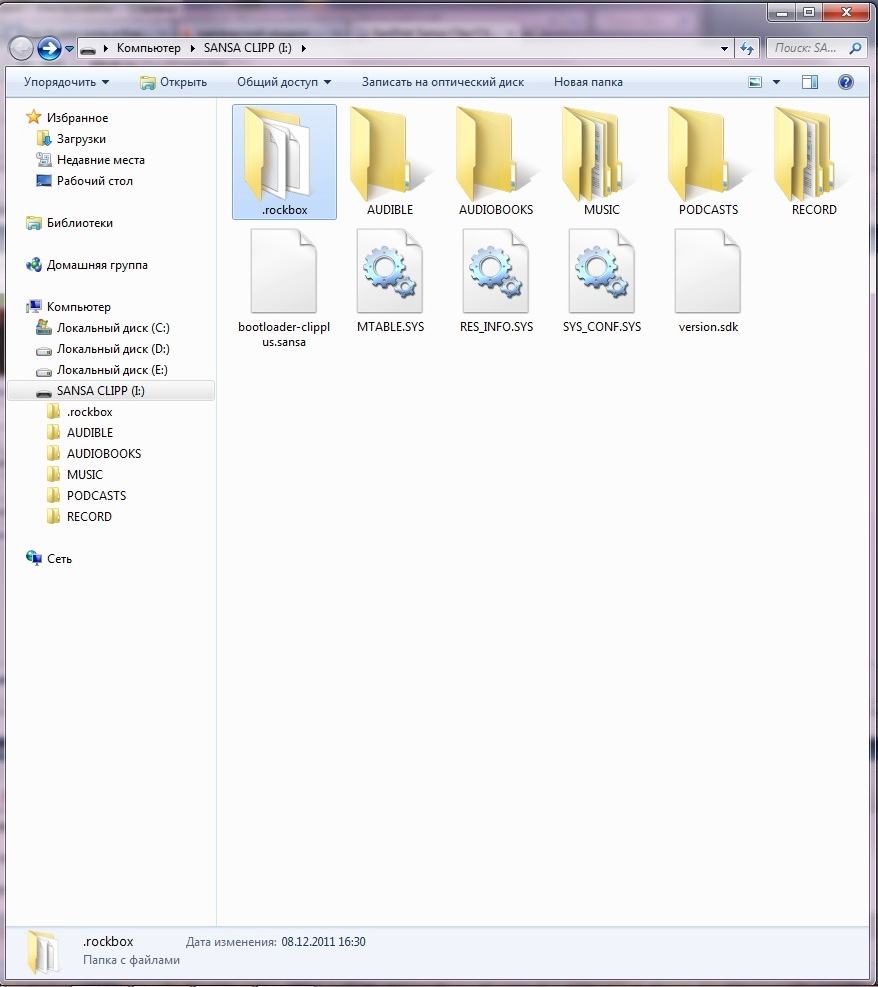Click the change view icon
The image size is (878, 987).
point(755,82)
